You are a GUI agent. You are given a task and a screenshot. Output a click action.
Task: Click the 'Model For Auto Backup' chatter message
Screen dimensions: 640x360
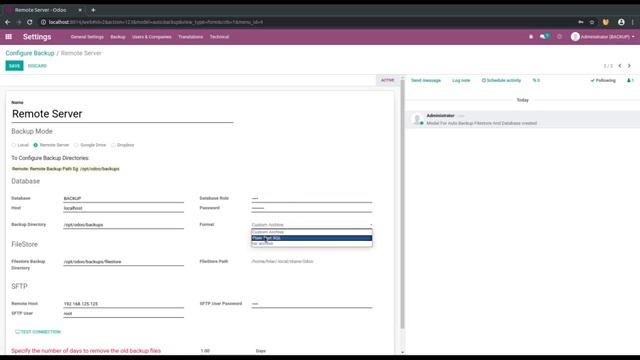point(482,123)
